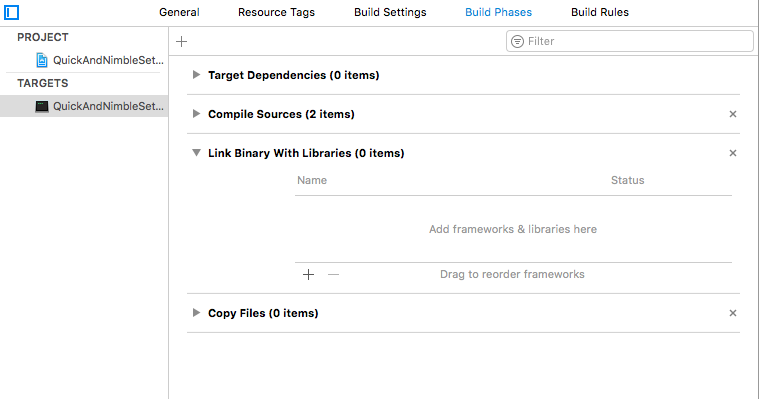Toggle the project navigator sidebar icon

[11, 12]
